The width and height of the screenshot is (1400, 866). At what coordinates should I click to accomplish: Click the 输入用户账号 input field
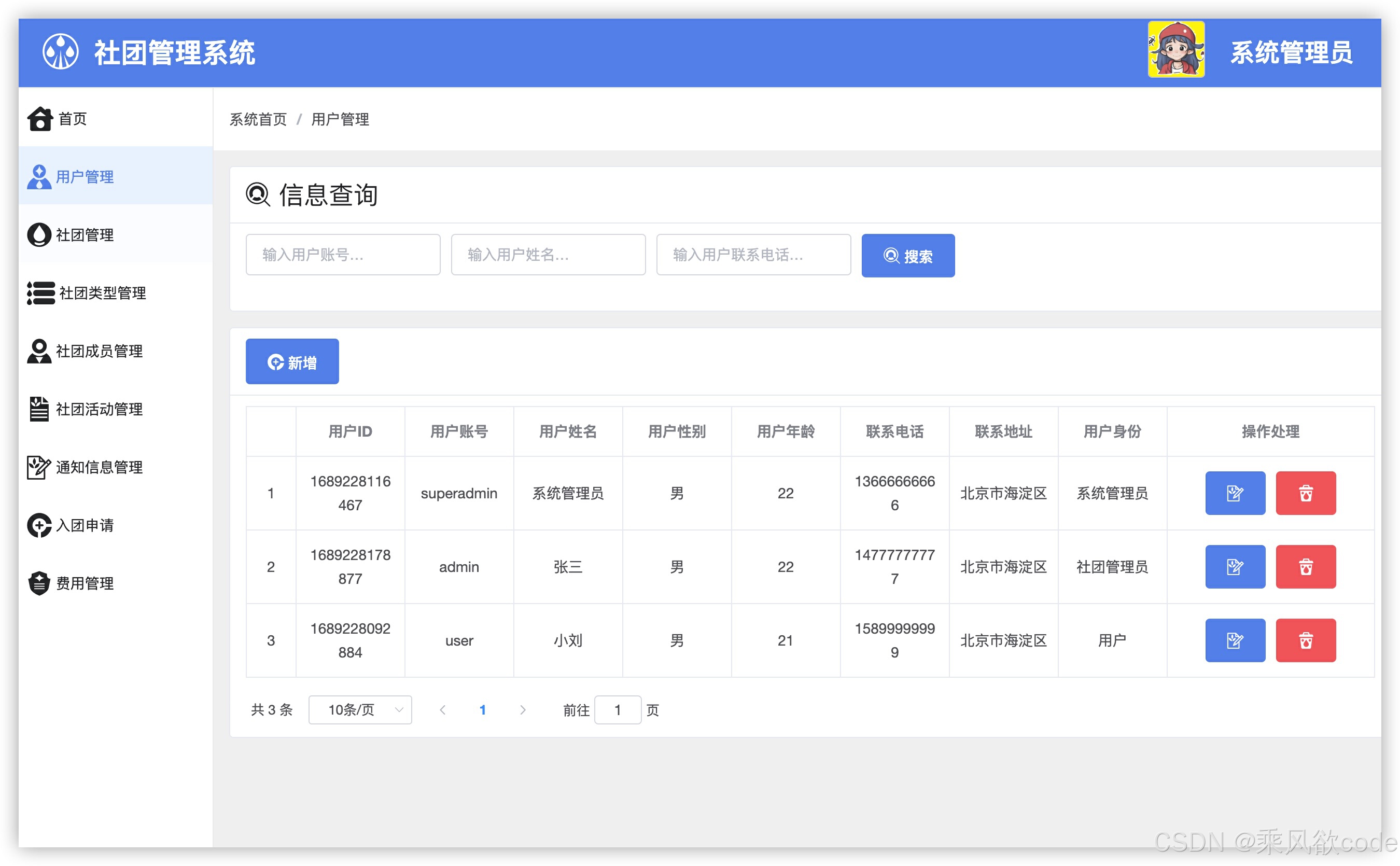pyautogui.click(x=342, y=255)
